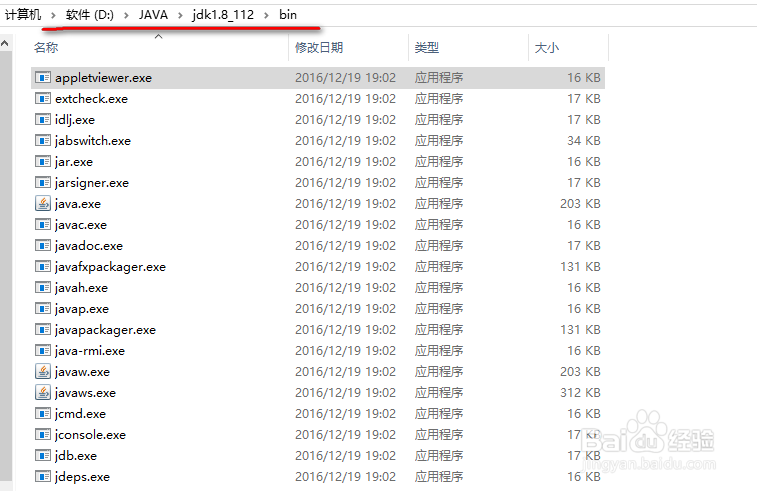Select the extcheck.exe file name

click(x=91, y=98)
